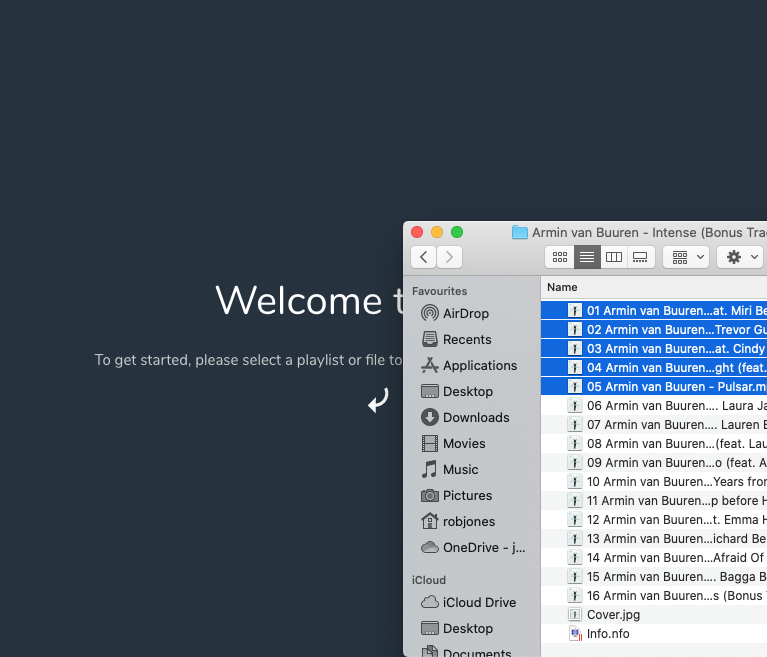Viewport: 767px width, 657px height.
Task: Select the Applications sidebar icon
Action: pos(430,365)
